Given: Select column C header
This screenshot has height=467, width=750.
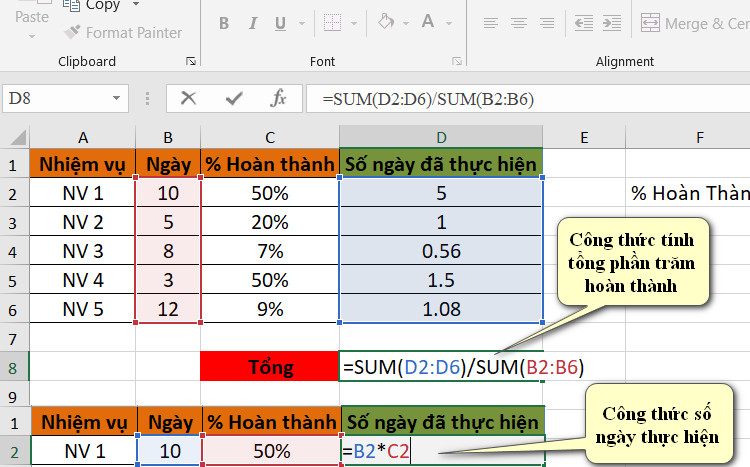Looking at the screenshot, I should pyautogui.click(x=270, y=137).
